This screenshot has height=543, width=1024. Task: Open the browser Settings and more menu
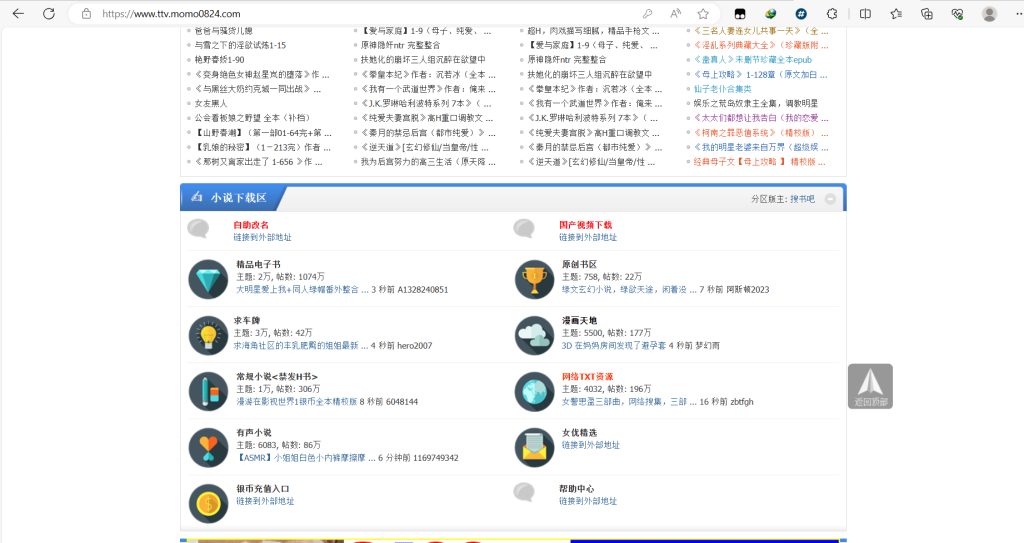(x=1017, y=14)
